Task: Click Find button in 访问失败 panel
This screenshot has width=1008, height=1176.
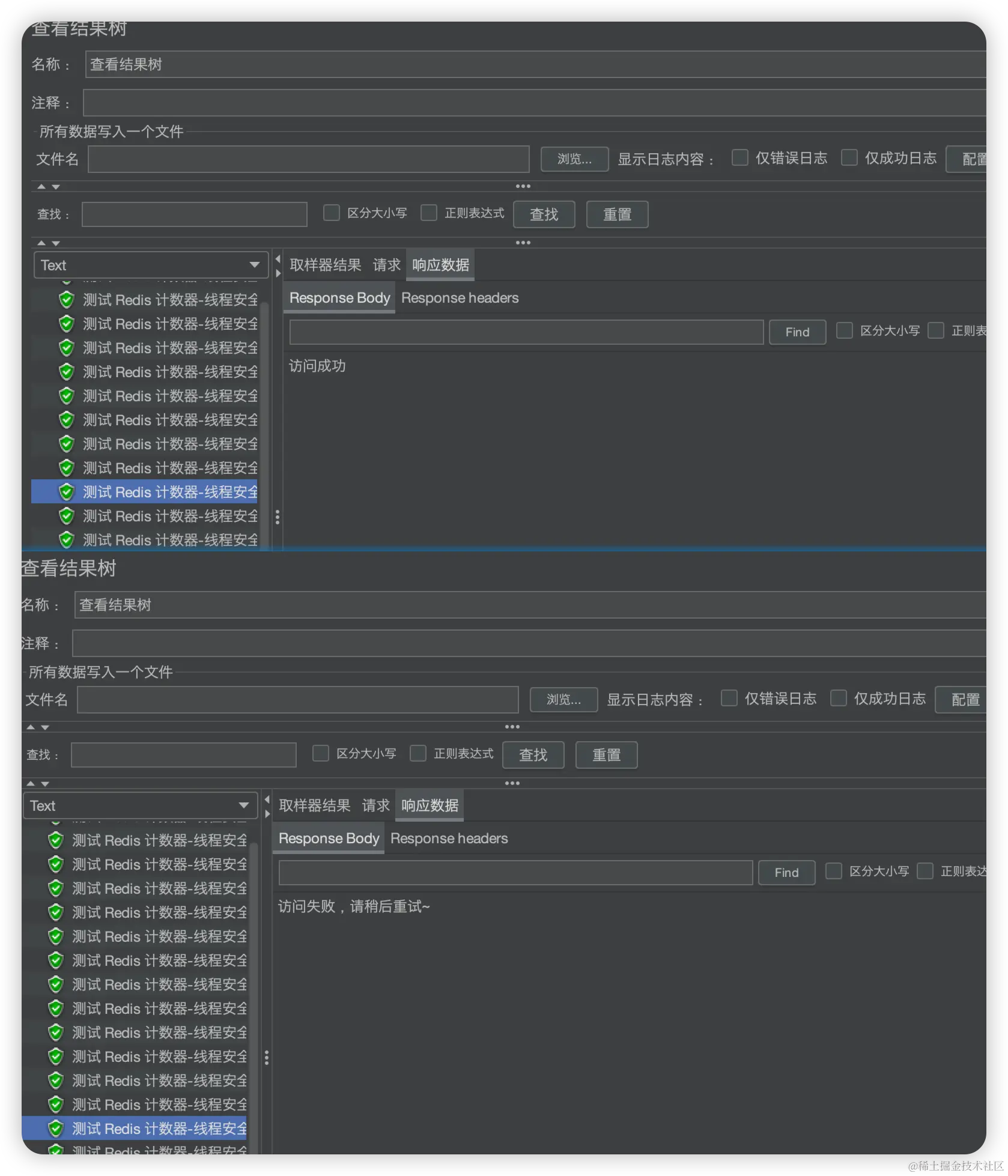Action: (786, 873)
